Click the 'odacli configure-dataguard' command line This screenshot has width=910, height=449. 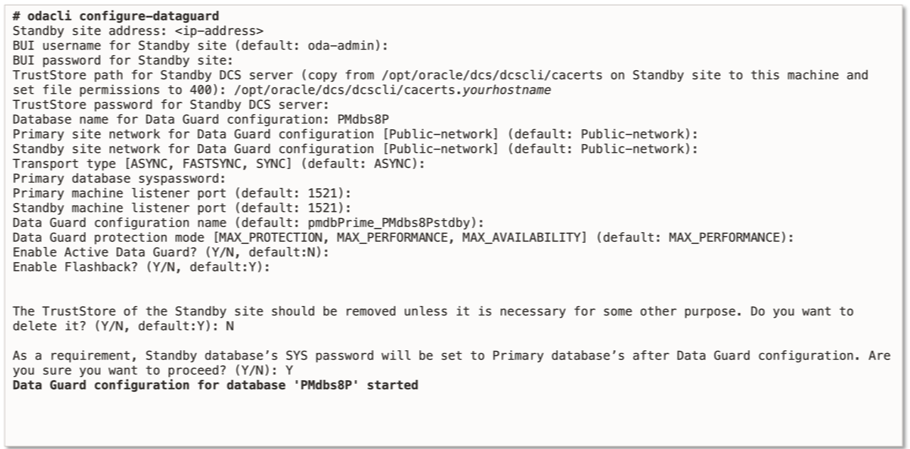[116, 17]
